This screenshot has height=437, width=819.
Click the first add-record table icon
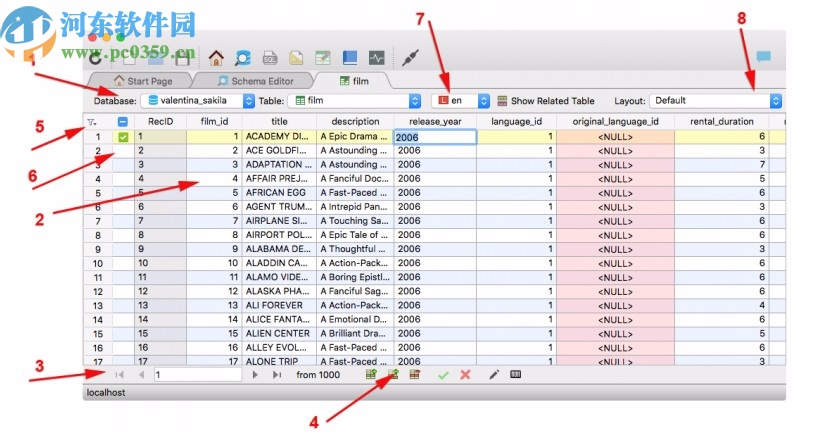(371, 374)
